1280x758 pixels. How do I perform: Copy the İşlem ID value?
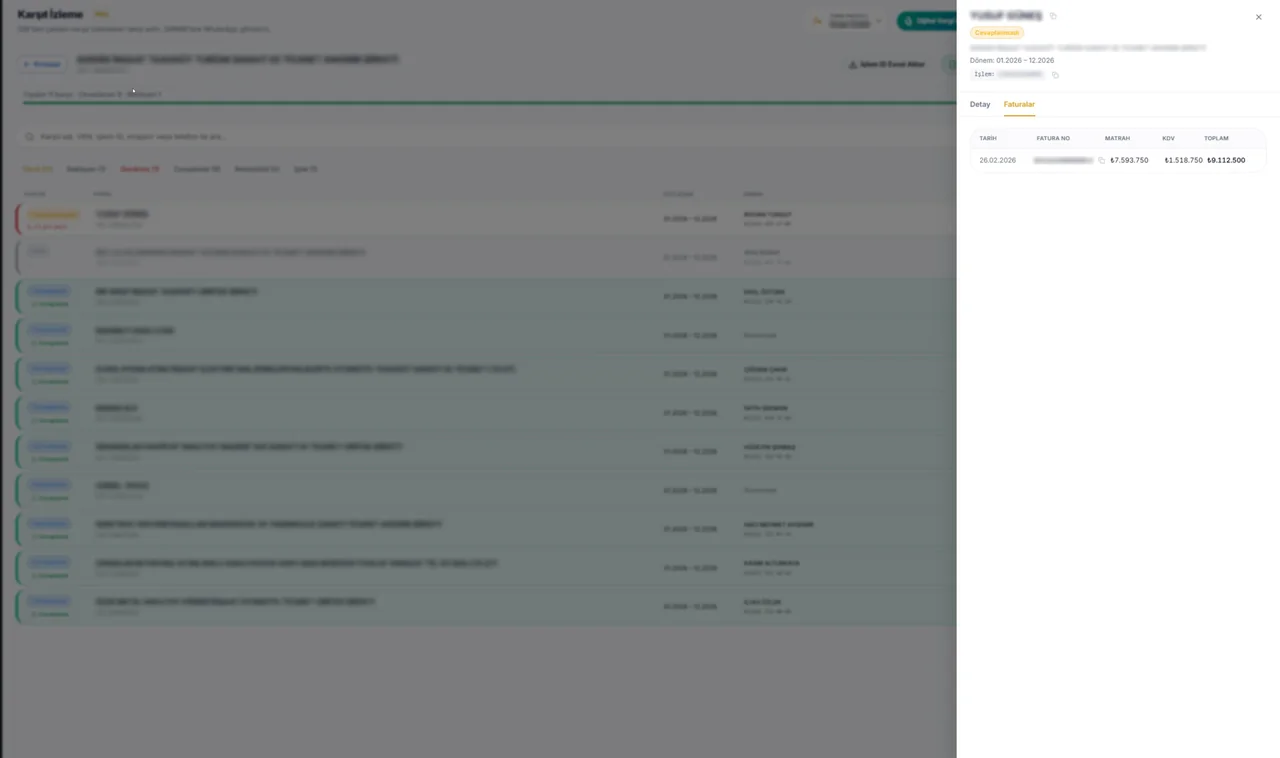click(x=1055, y=75)
